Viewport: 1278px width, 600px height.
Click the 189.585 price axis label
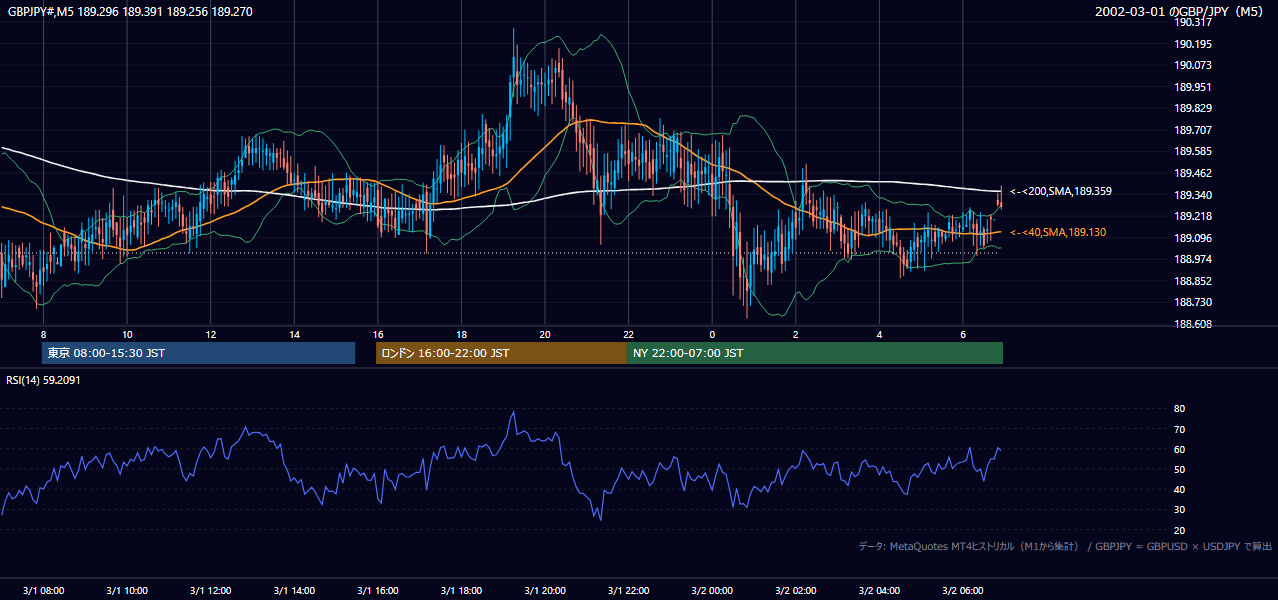(1193, 151)
